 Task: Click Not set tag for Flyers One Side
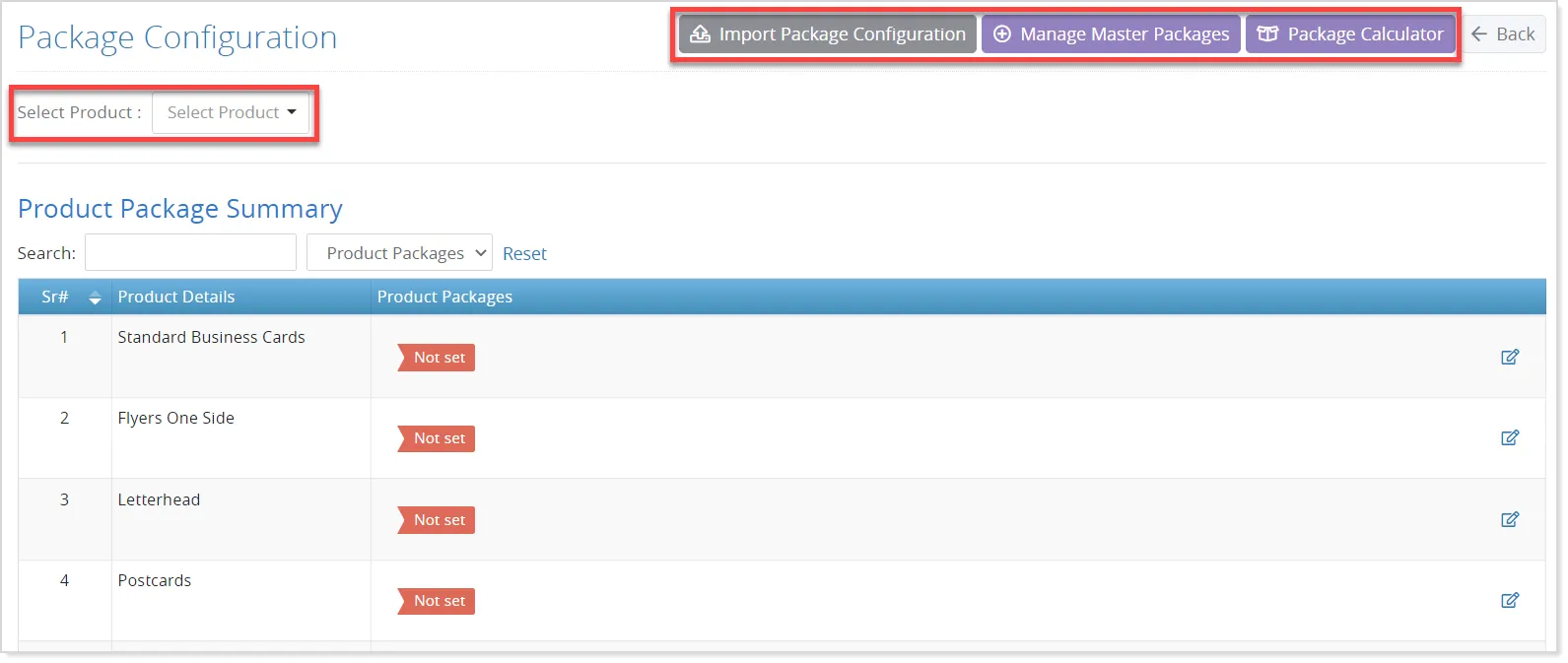point(437,438)
